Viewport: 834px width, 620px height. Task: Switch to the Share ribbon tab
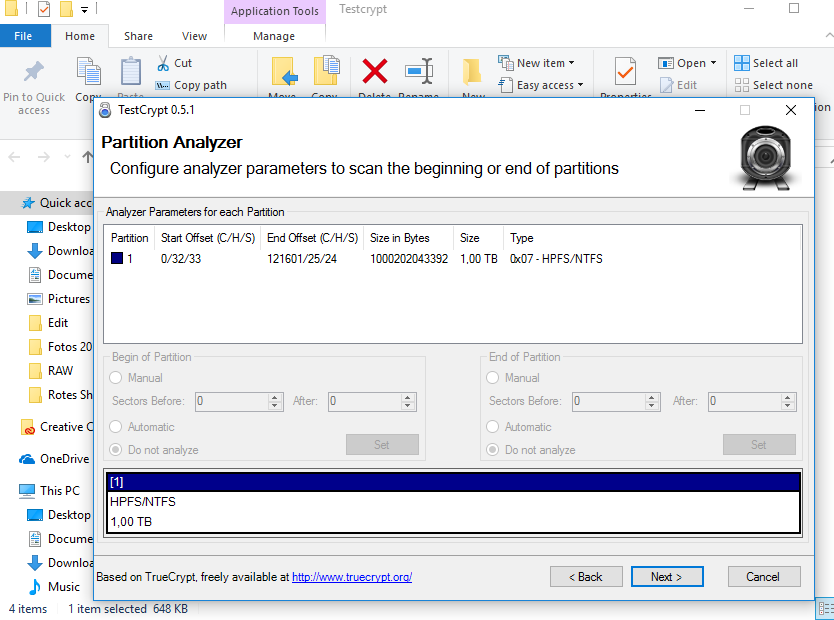138,36
